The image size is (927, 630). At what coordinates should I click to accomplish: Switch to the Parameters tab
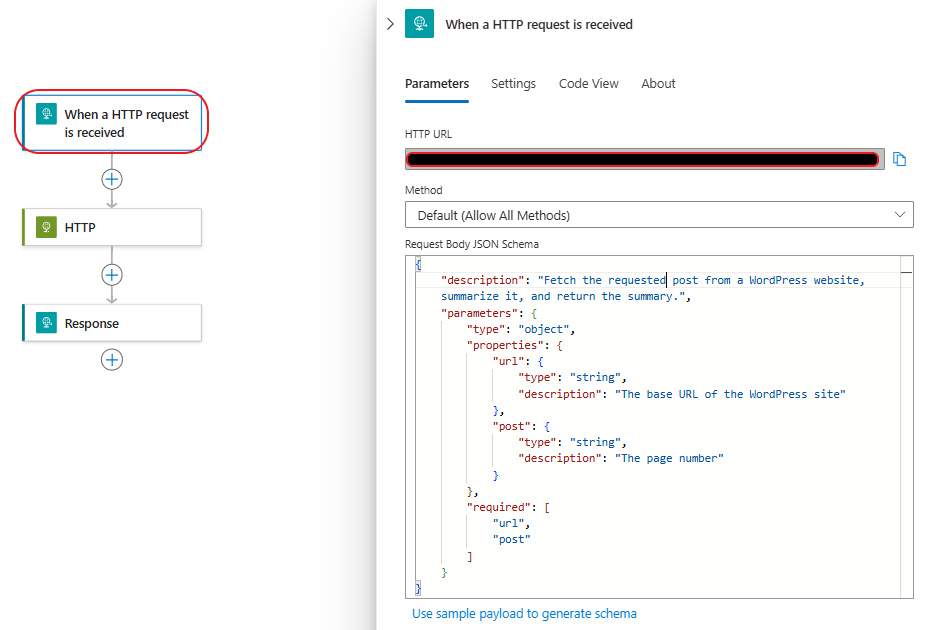[437, 84]
